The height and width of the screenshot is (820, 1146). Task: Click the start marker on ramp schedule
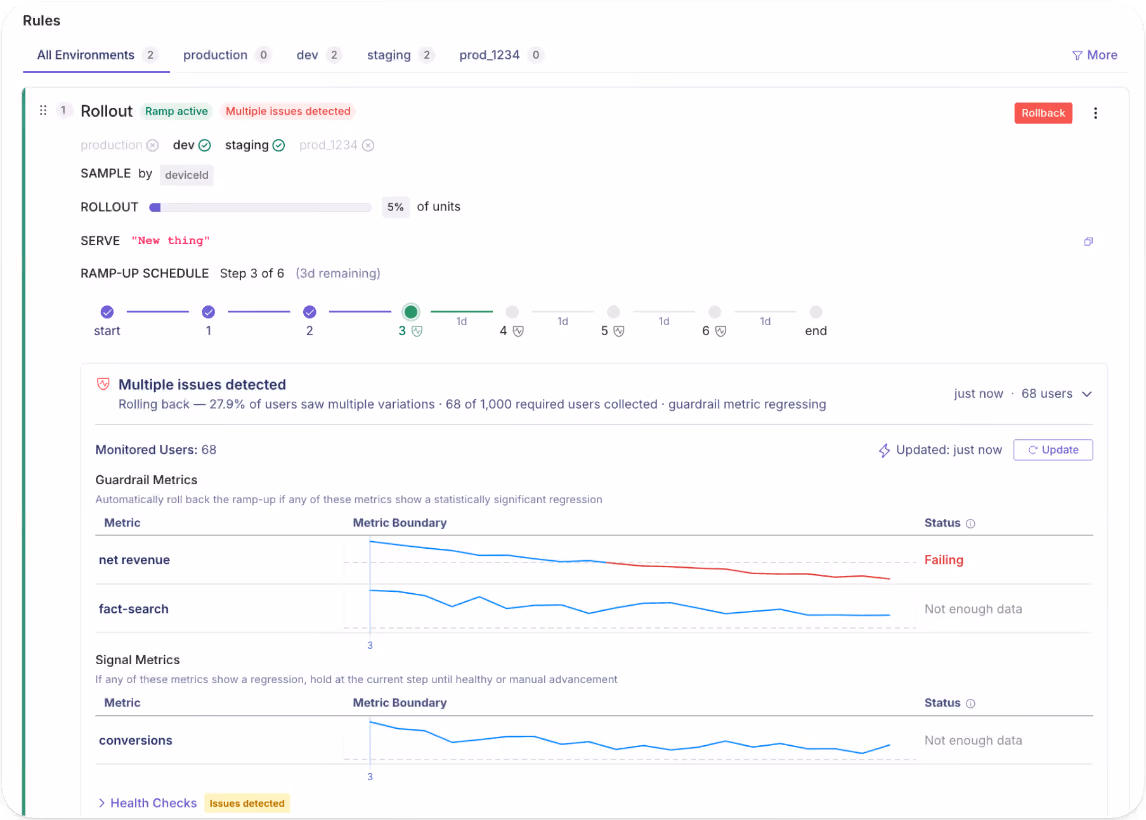pos(107,312)
